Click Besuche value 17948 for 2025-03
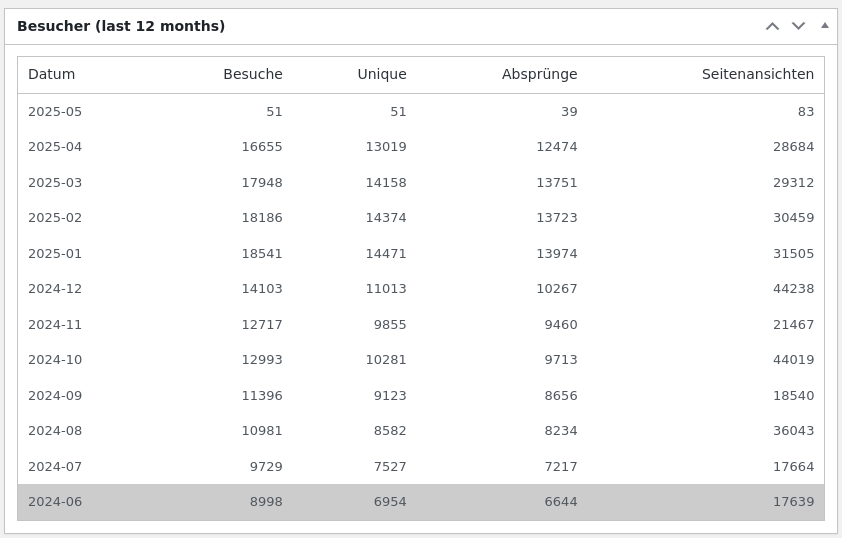The height and width of the screenshot is (538, 842). pos(262,183)
